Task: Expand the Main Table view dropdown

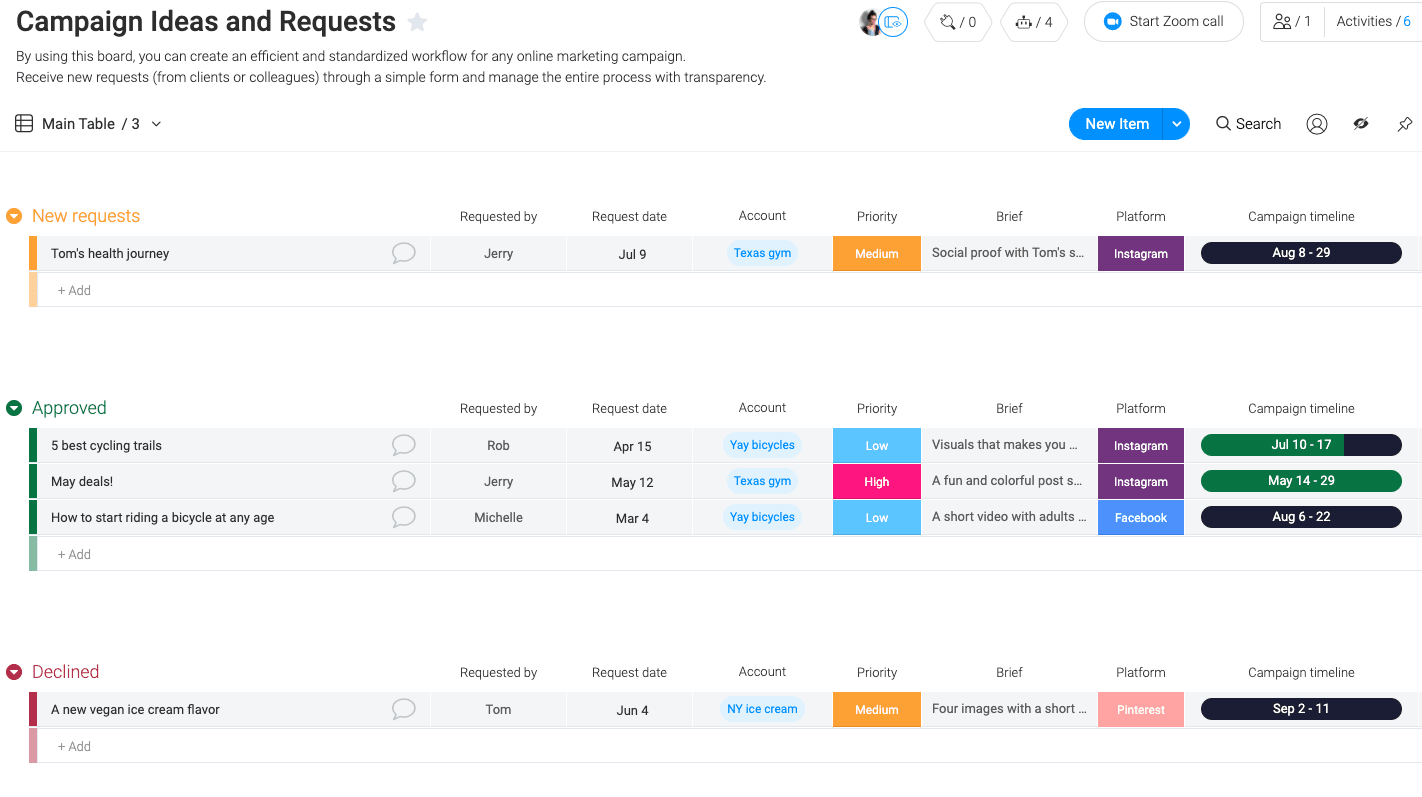Action: point(156,124)
